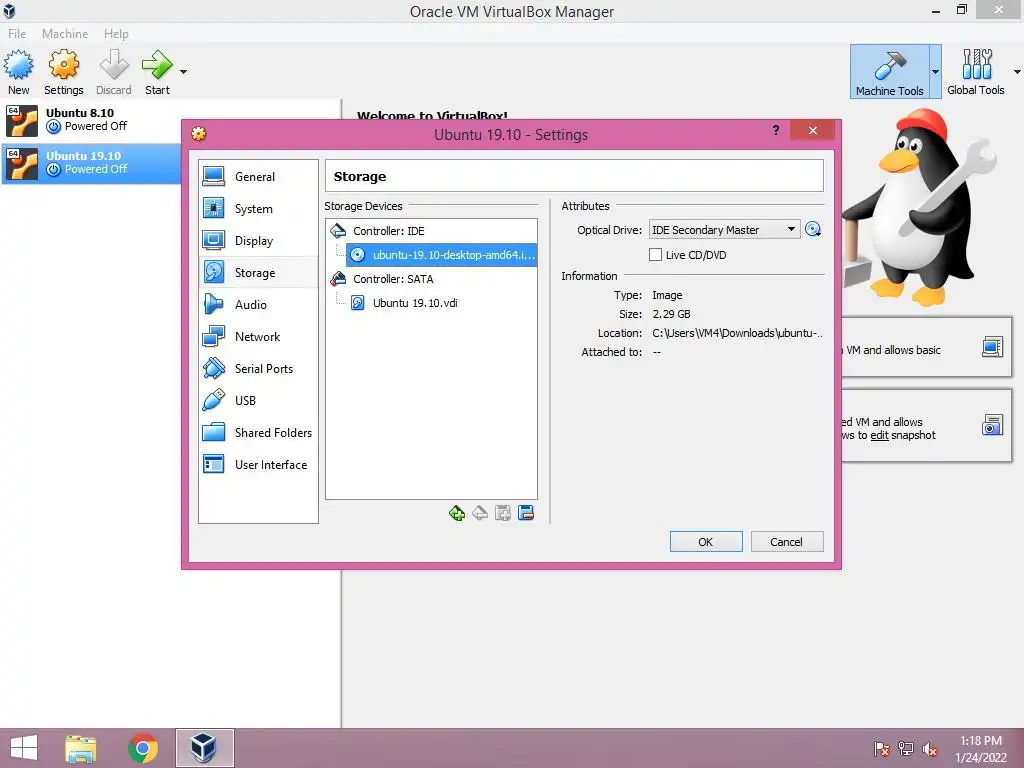Open Google Chrome from the taskbar
1024x768 pixels.
click(143, 748)
